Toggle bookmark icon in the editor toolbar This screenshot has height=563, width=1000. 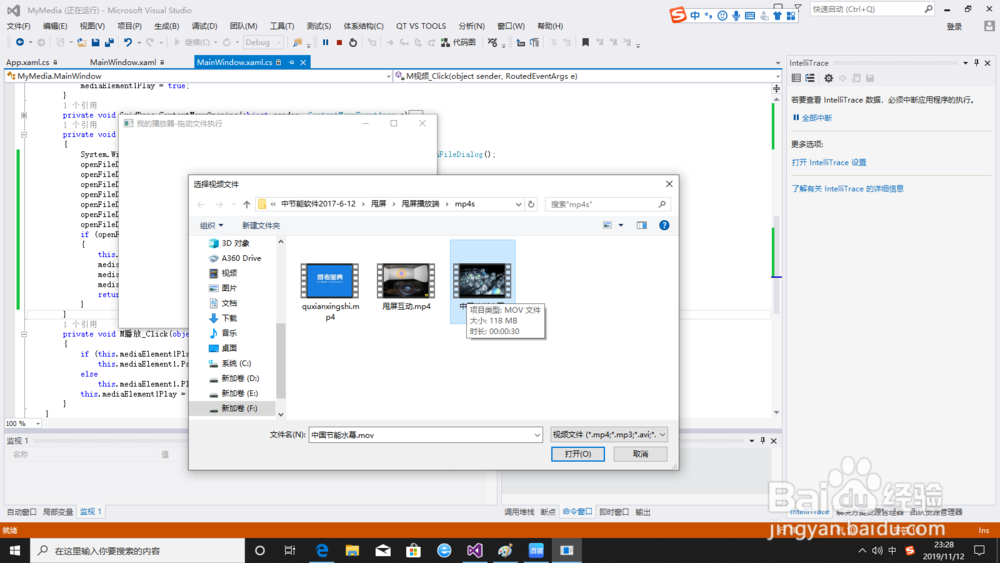(585, 43)
